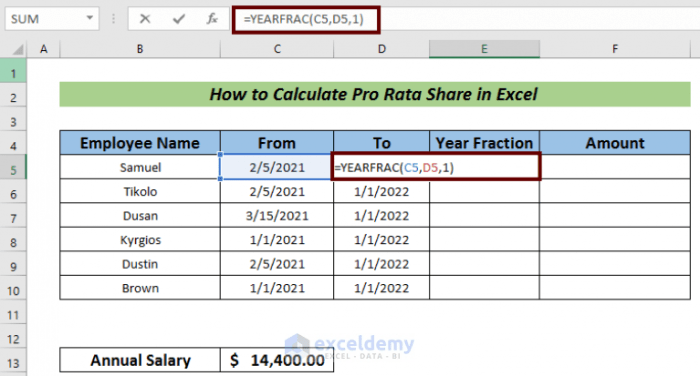Select column B header
Screen dimensions: 700x376
click(140, 49)
